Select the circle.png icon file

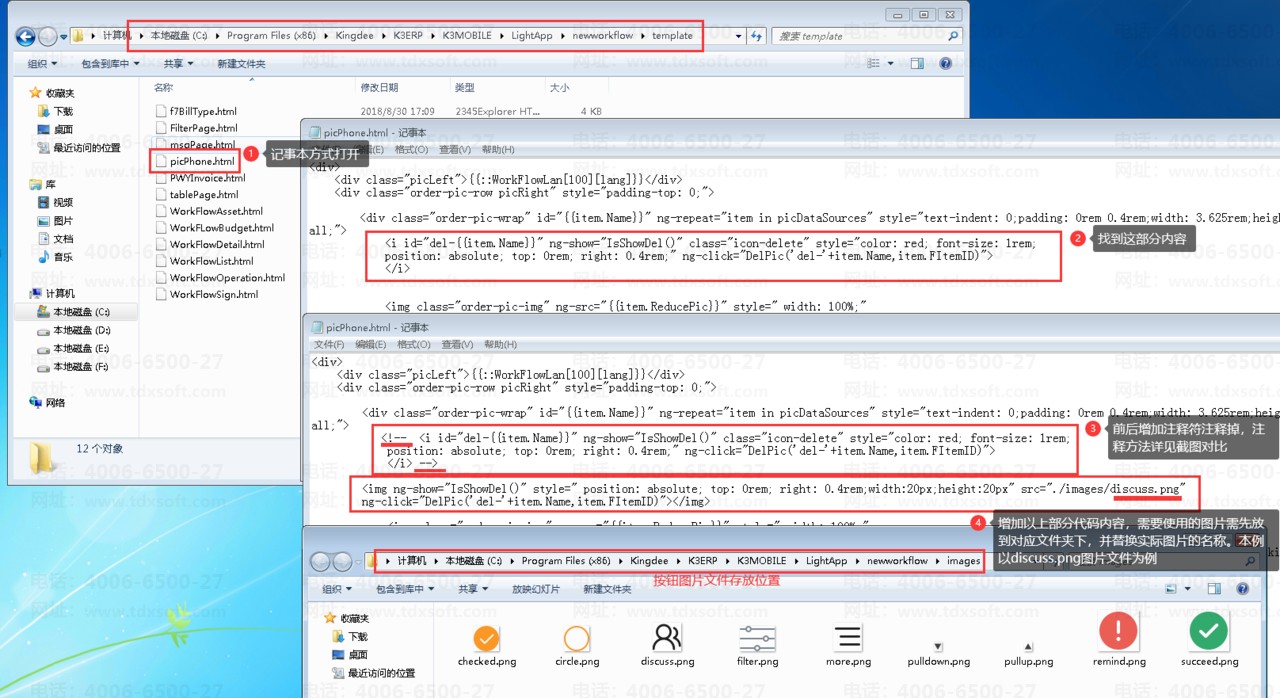click(x=577, y=637)
